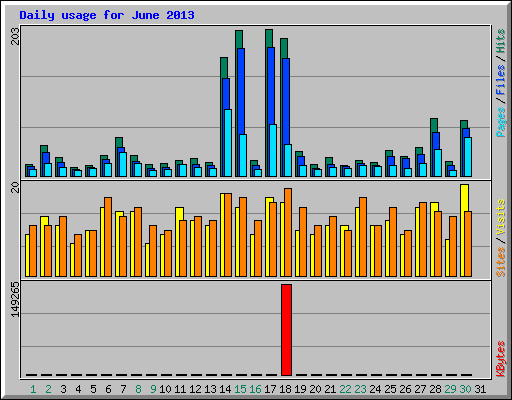Viewport: 512px width, 400px height.
Task: Click the green day "16" label
Action: pyautogui.click(x=255, y=389)
